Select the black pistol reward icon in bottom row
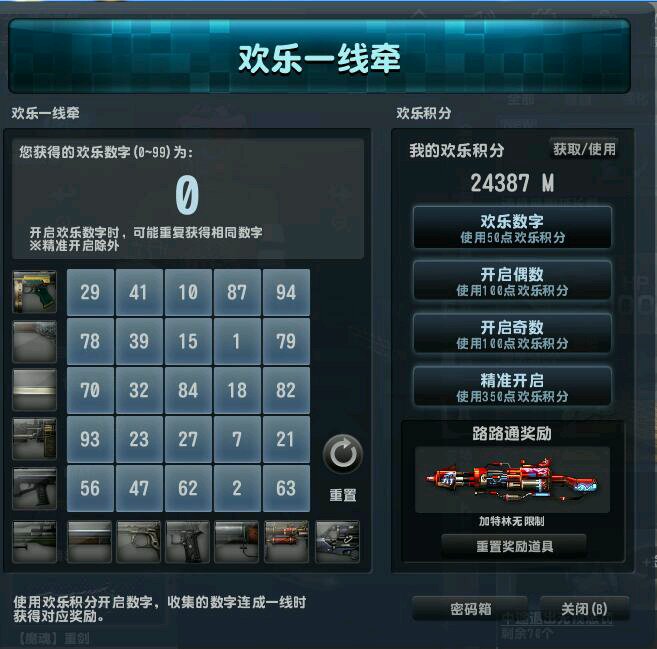657x649 pixels. point(187,541)
